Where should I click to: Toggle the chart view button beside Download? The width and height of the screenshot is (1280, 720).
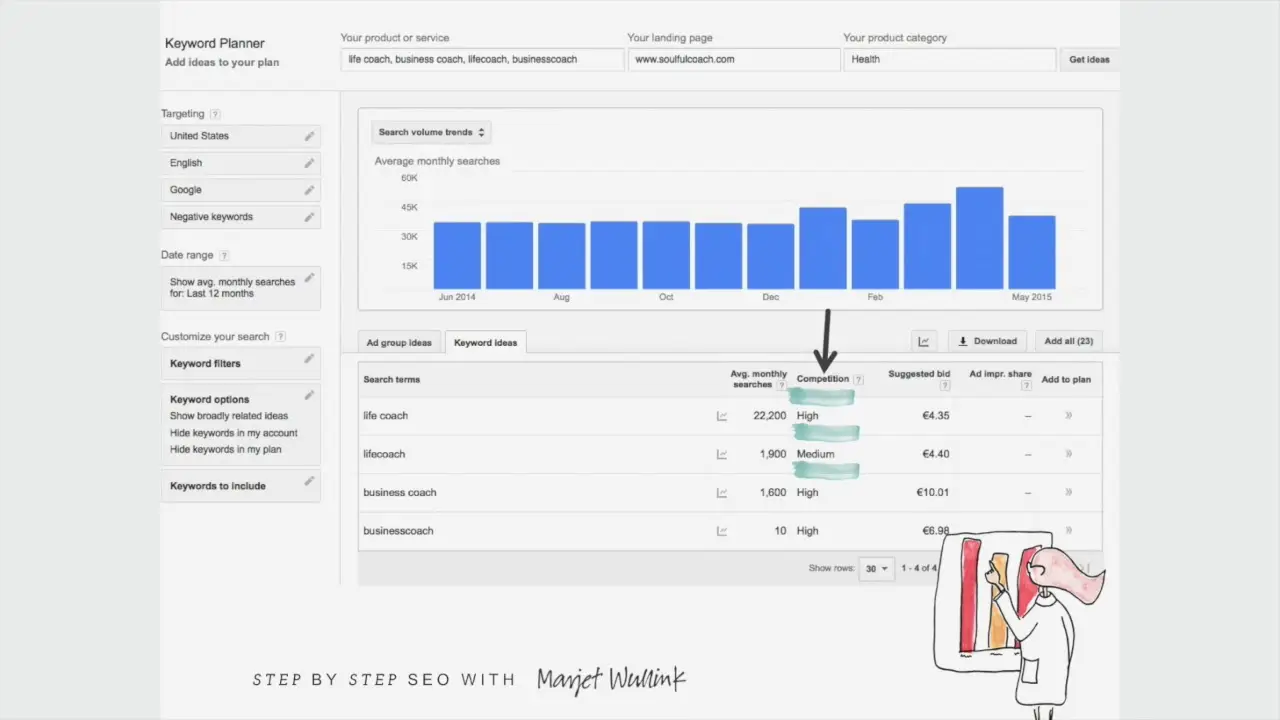coord(924,342)
